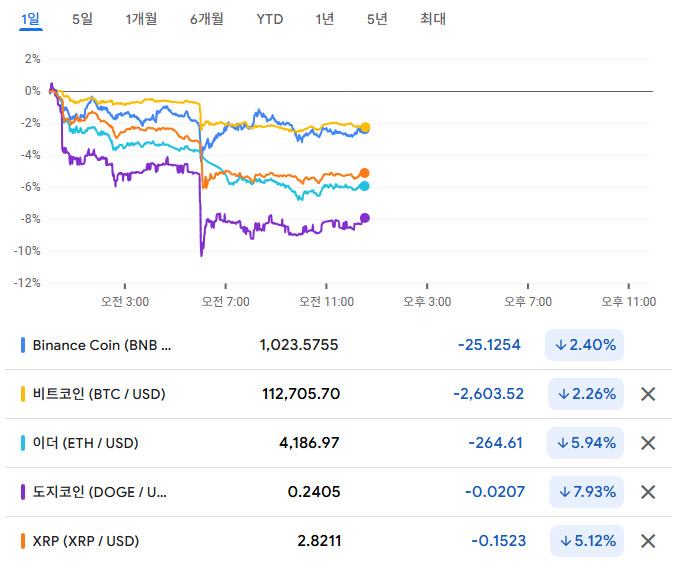Image resolution: width=687 pixels, height=563 pixels.
Task: Remove Dogecoin comparison via X icon
Action: [x=647, y=492]
